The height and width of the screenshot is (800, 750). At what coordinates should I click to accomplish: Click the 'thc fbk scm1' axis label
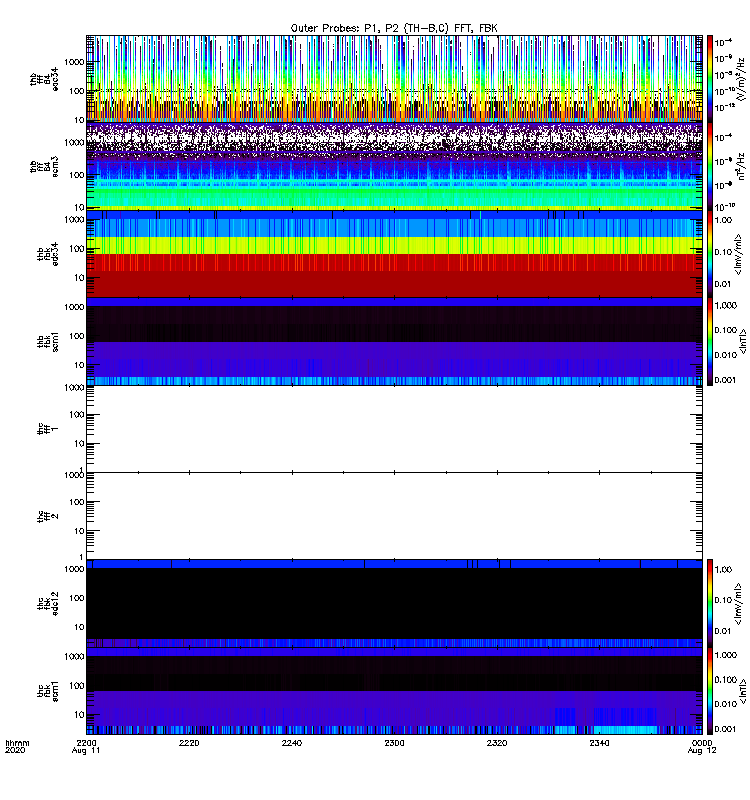click(48, 691)
